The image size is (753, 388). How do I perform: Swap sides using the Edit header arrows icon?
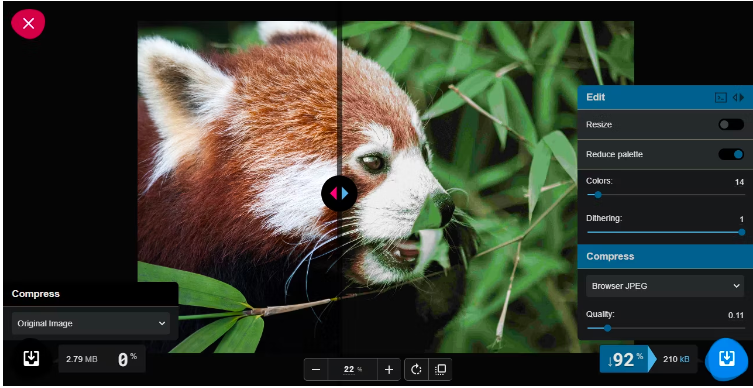pyautogui.click(x=738, y=97)
